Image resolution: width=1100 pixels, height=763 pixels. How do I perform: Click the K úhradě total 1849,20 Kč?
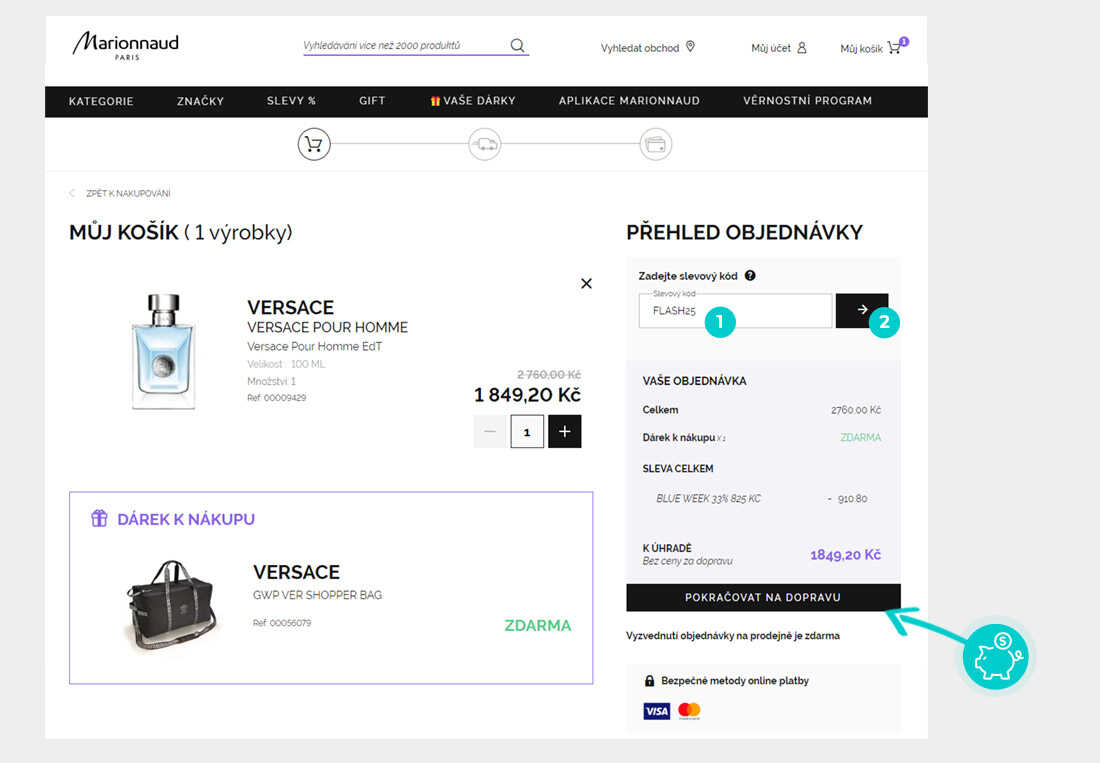coord(845,555)
